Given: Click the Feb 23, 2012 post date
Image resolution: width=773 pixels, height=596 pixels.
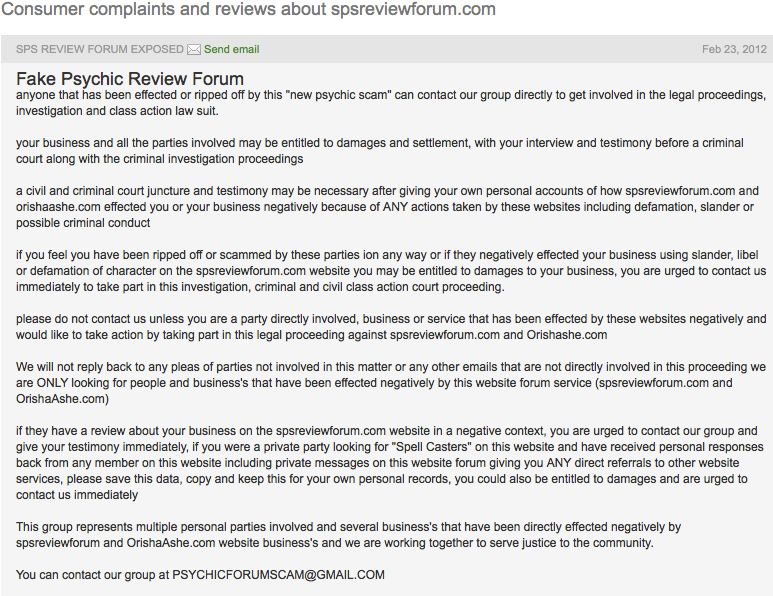Looking at the screenshot, I should click(734, 49).
